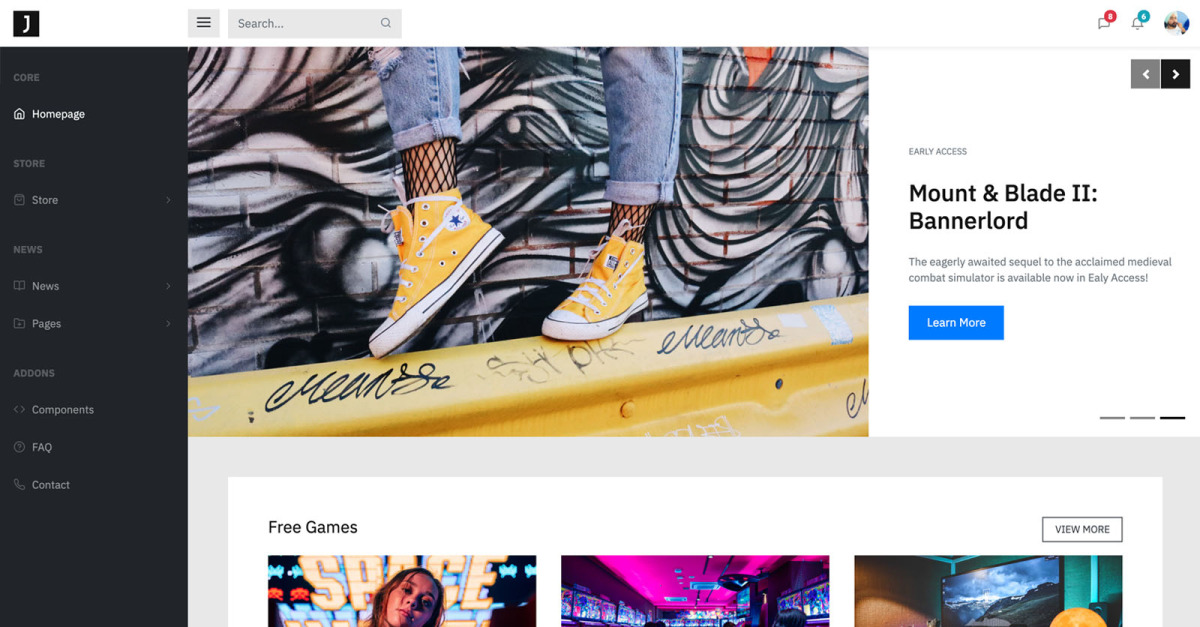
Task: Select the second carousel indicator dash
Action: (1142, 417)
